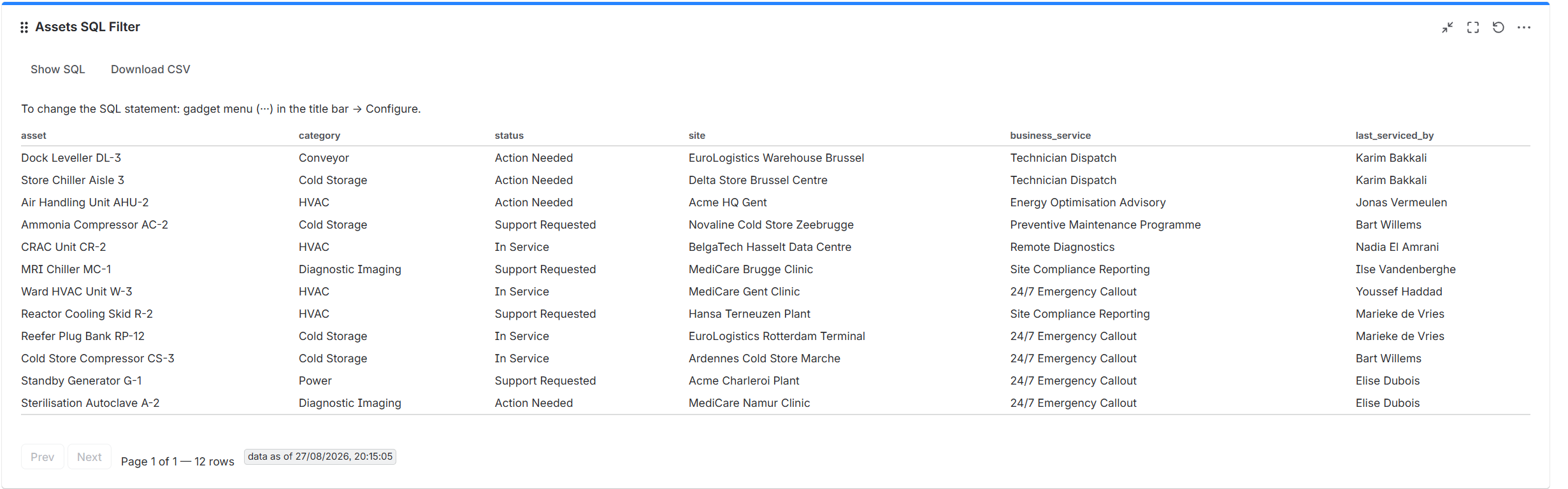Open the gadget more options menu

click(1524, 27)
